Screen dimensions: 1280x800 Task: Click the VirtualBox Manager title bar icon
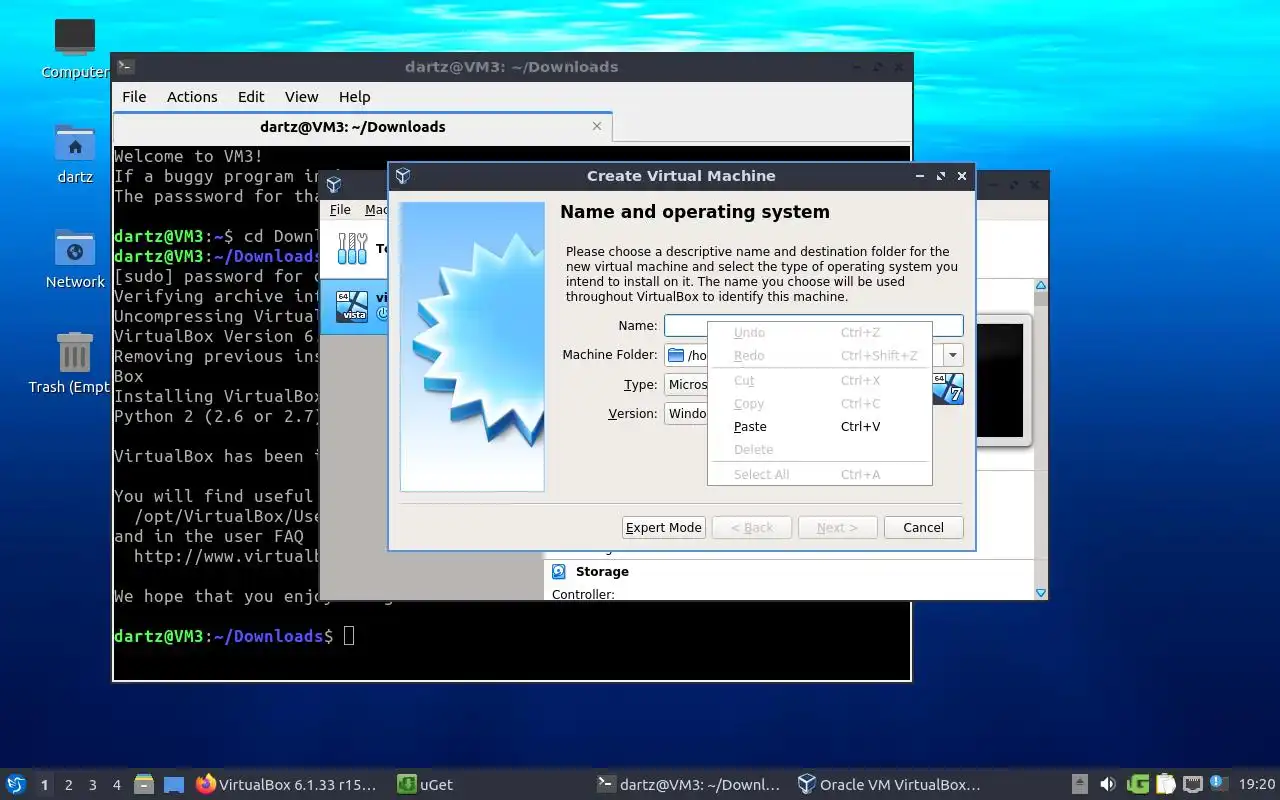coord(334,185)
